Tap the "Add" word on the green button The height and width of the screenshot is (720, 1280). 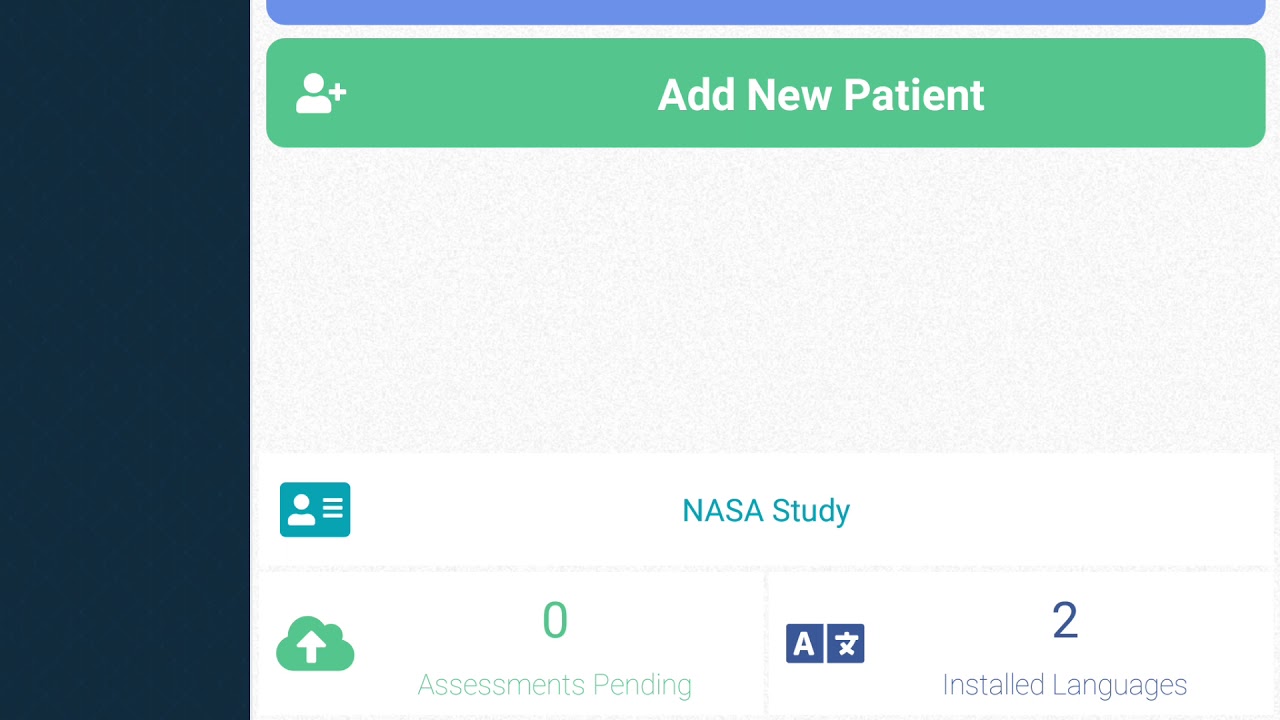696,95
